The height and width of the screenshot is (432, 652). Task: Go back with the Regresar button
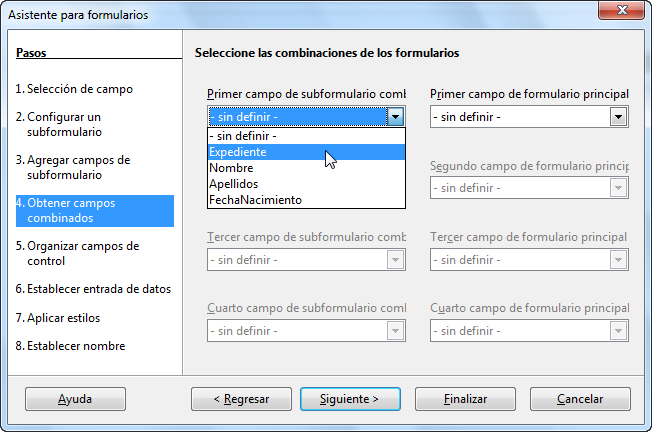point(241,399)
